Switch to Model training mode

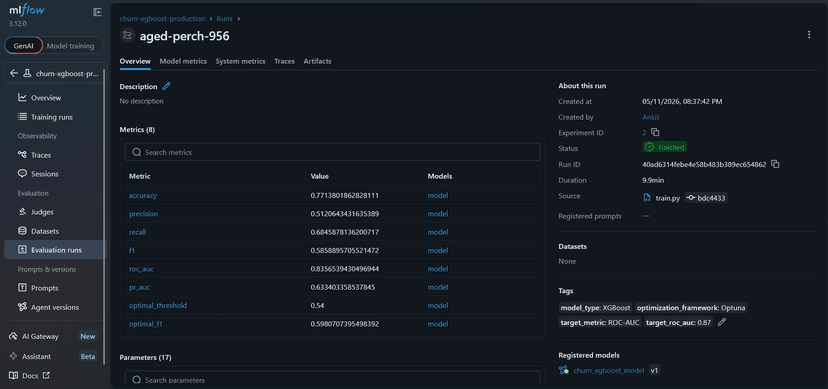(70, 46)
